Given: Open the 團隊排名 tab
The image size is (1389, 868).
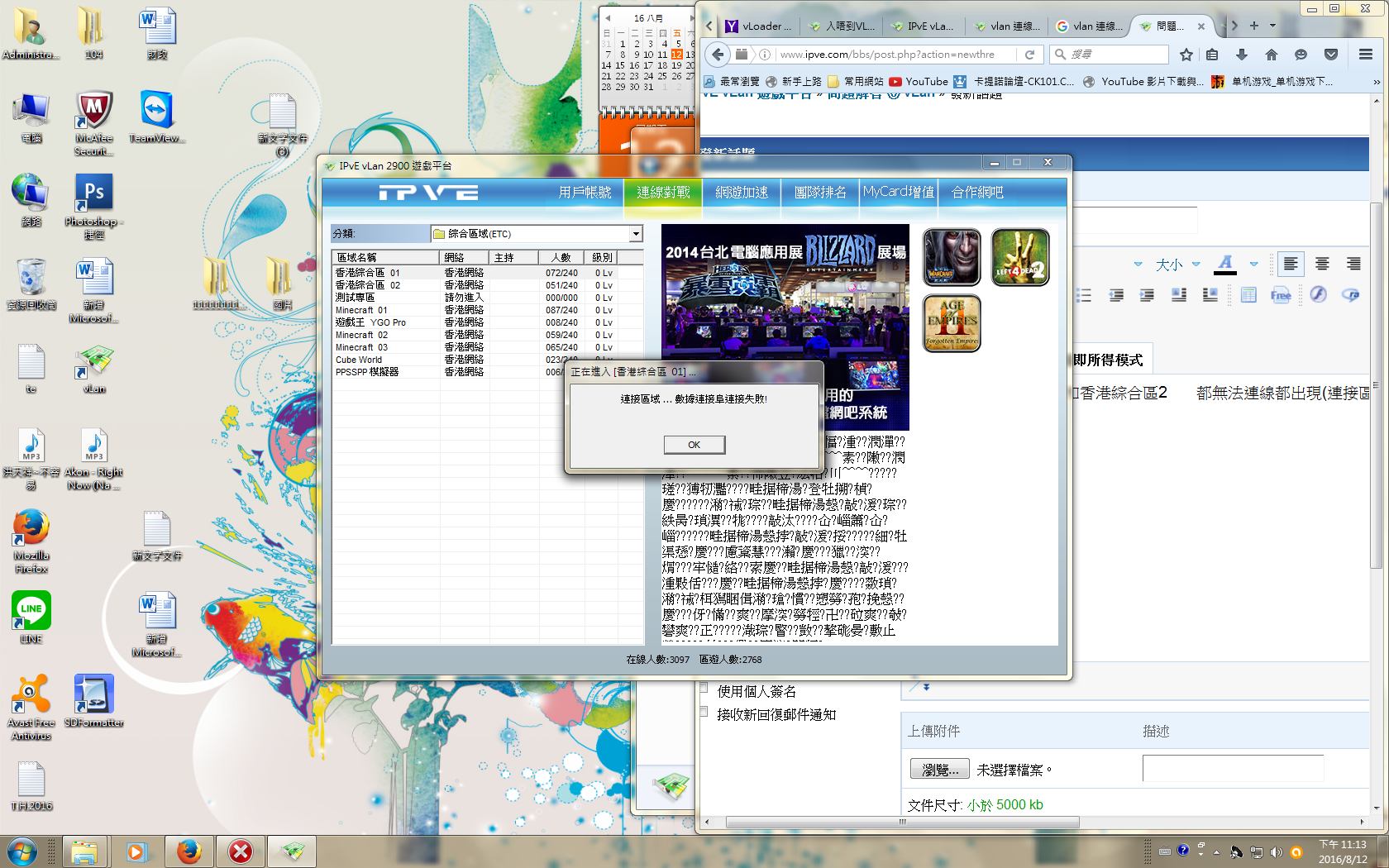Looking at the screenshot, I should point(819,192).
